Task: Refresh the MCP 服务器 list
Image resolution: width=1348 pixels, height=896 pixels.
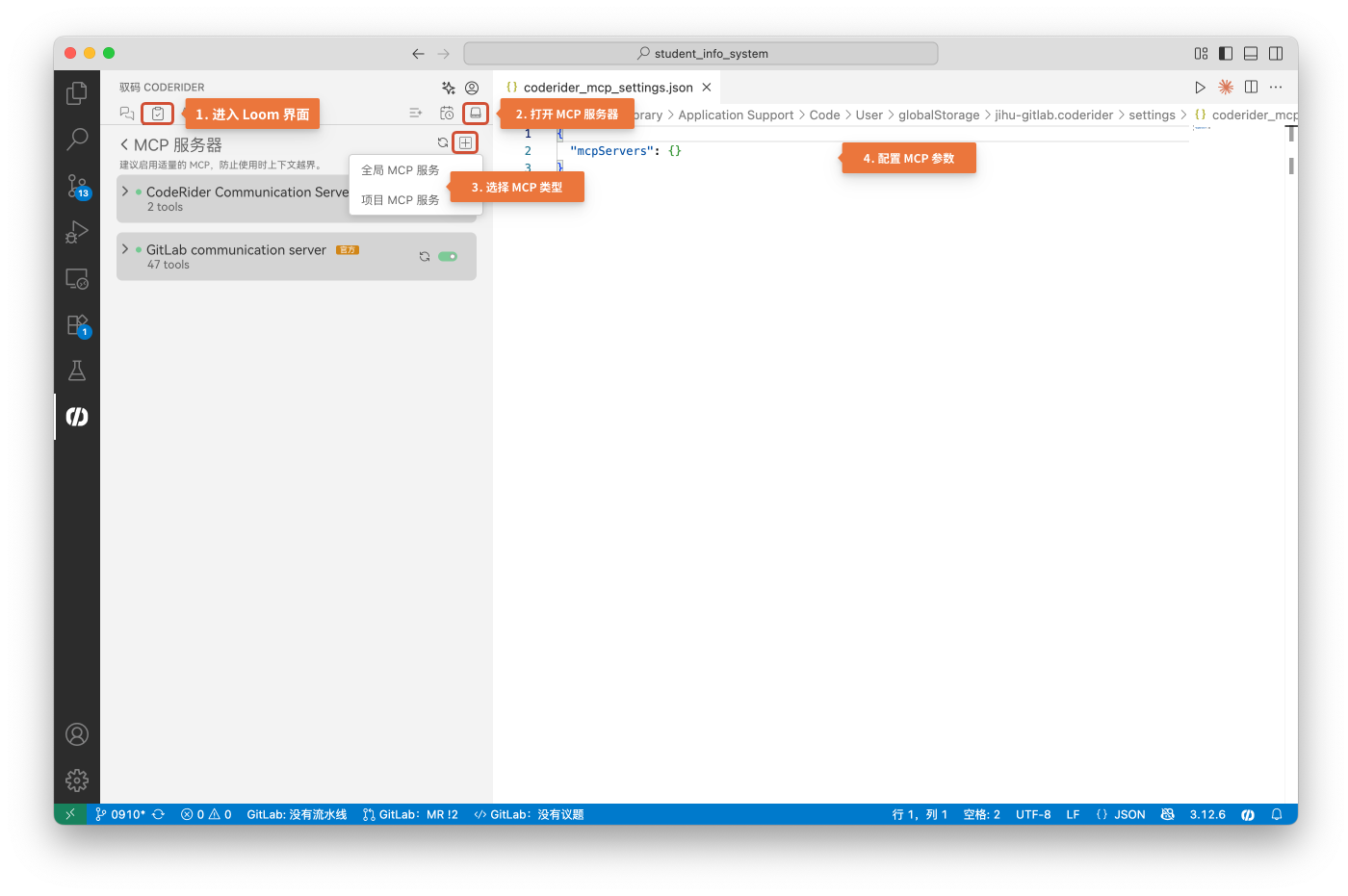Action: point(443,142)
